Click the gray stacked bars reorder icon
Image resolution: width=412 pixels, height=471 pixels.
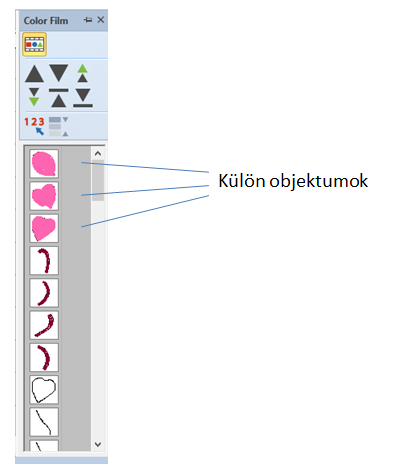click(x=59, y=126)
